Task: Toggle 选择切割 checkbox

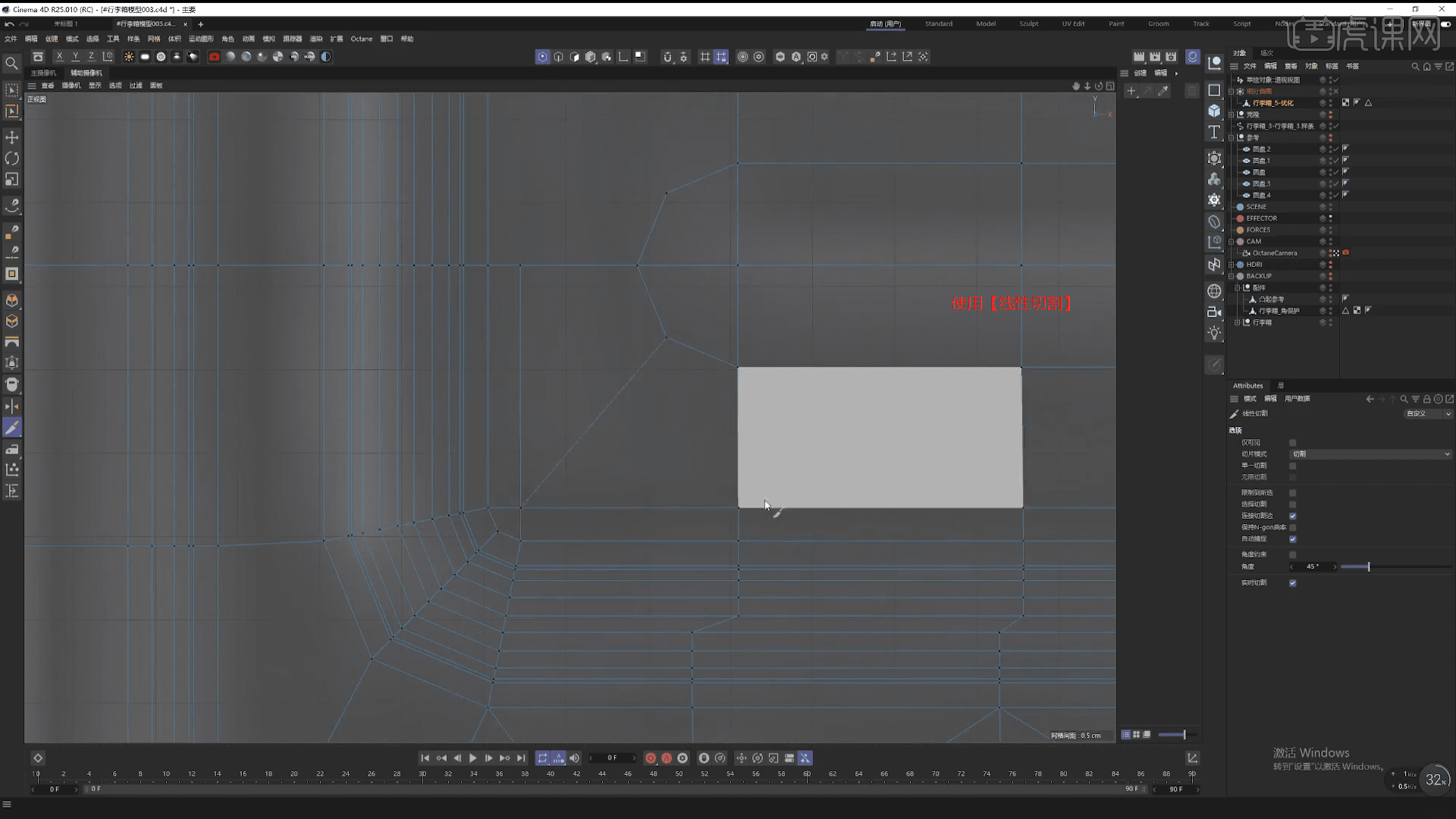Action: point(1293,504)
